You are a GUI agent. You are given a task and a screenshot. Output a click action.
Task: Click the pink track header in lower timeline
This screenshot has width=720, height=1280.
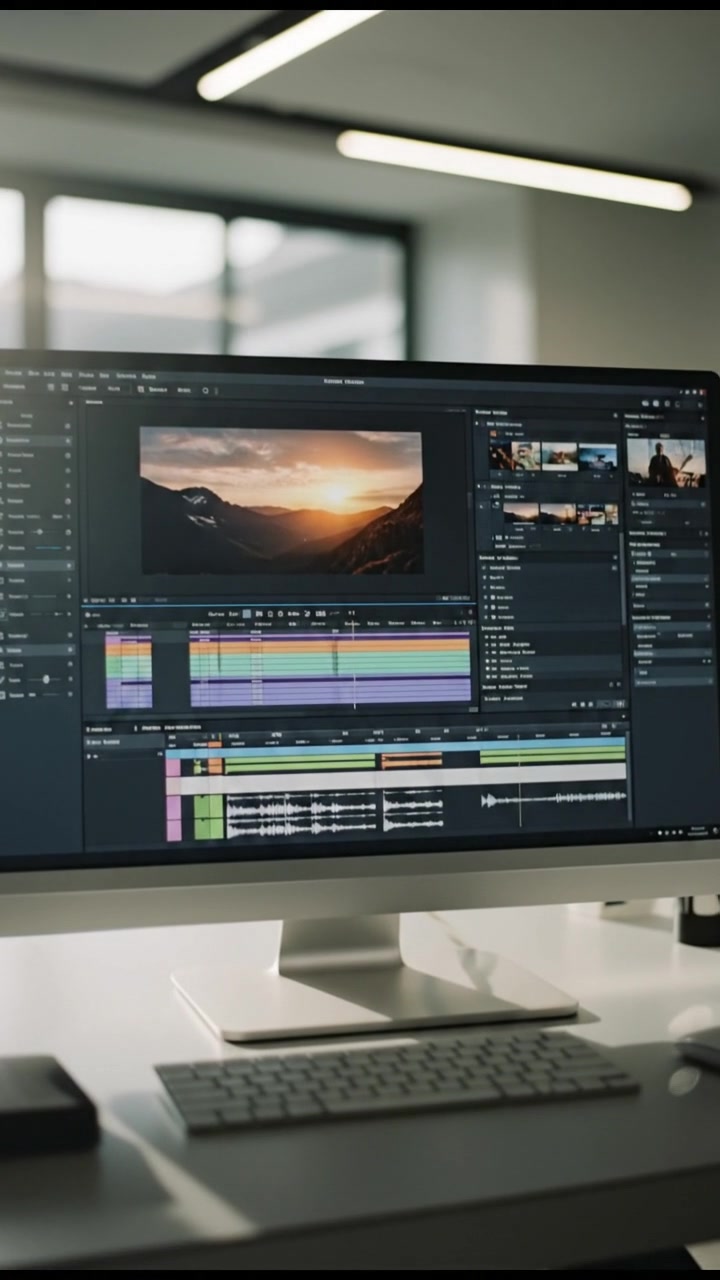click(x=174, y=800)
